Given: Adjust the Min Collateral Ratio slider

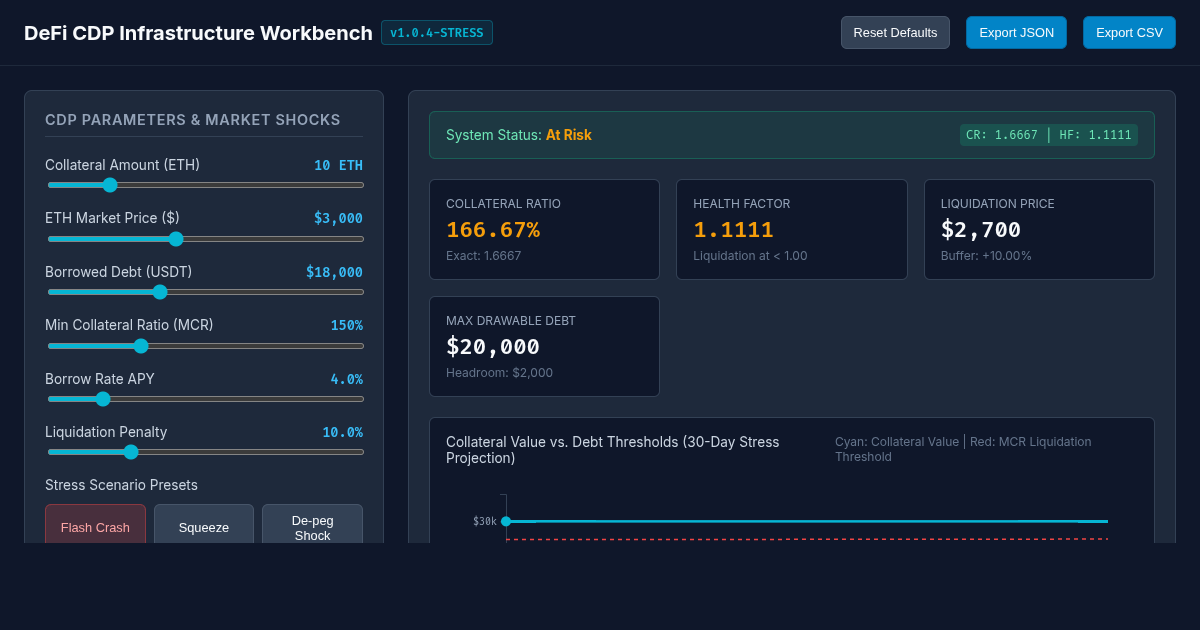Looking at the screenshot, I should pyautogui.click(x=205, y=346).
